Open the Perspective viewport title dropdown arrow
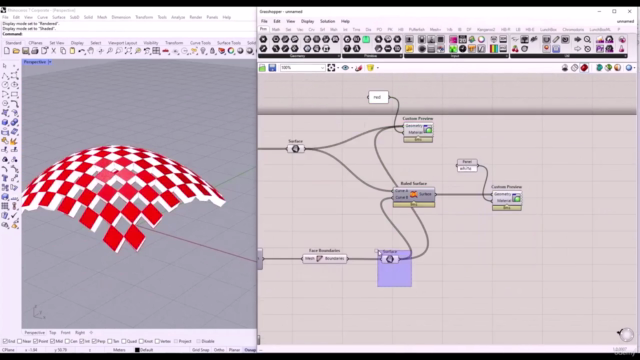The width and height of the screenshot is (640, 360). pyautogui.click(x=50, y=62)
